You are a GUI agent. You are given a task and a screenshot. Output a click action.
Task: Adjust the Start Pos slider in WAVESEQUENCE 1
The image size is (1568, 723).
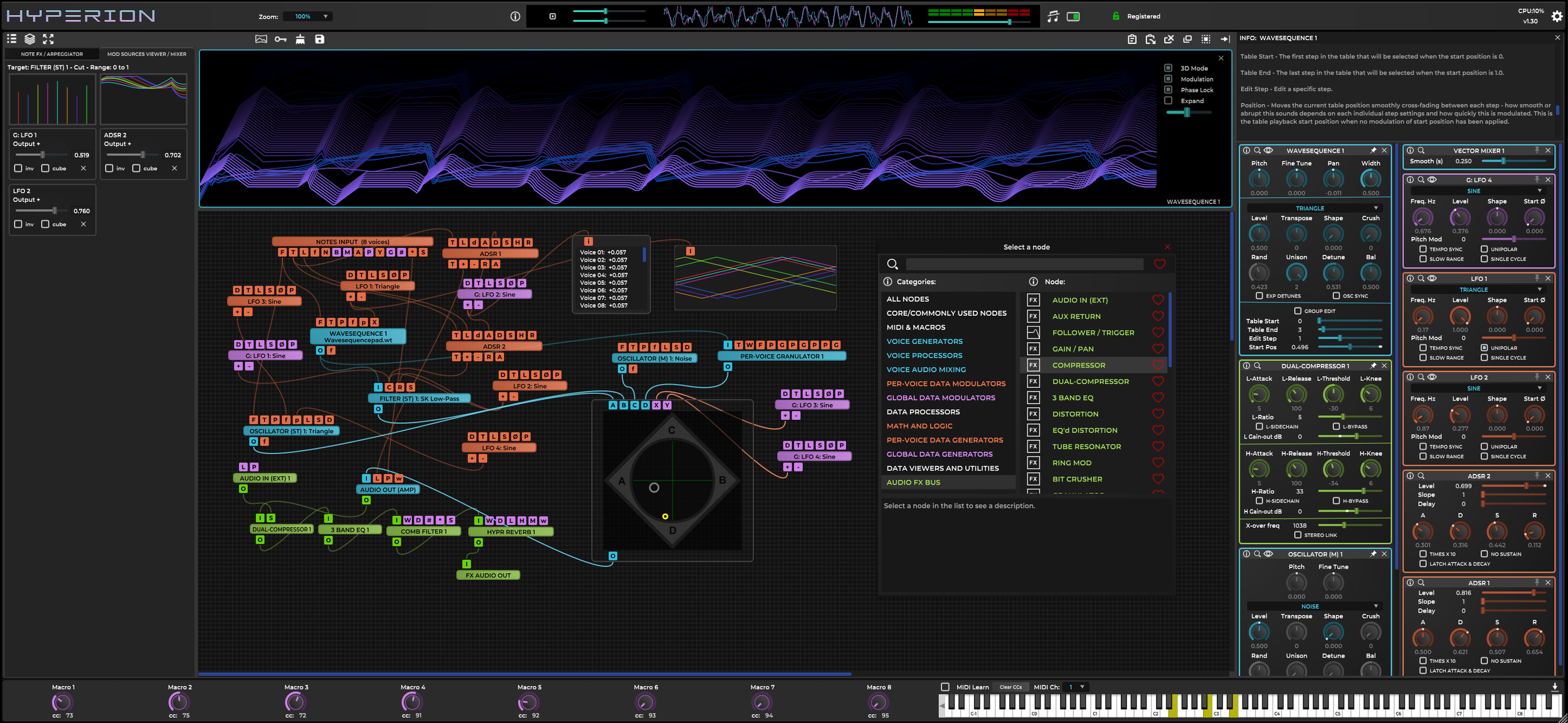pos(1350,347)
